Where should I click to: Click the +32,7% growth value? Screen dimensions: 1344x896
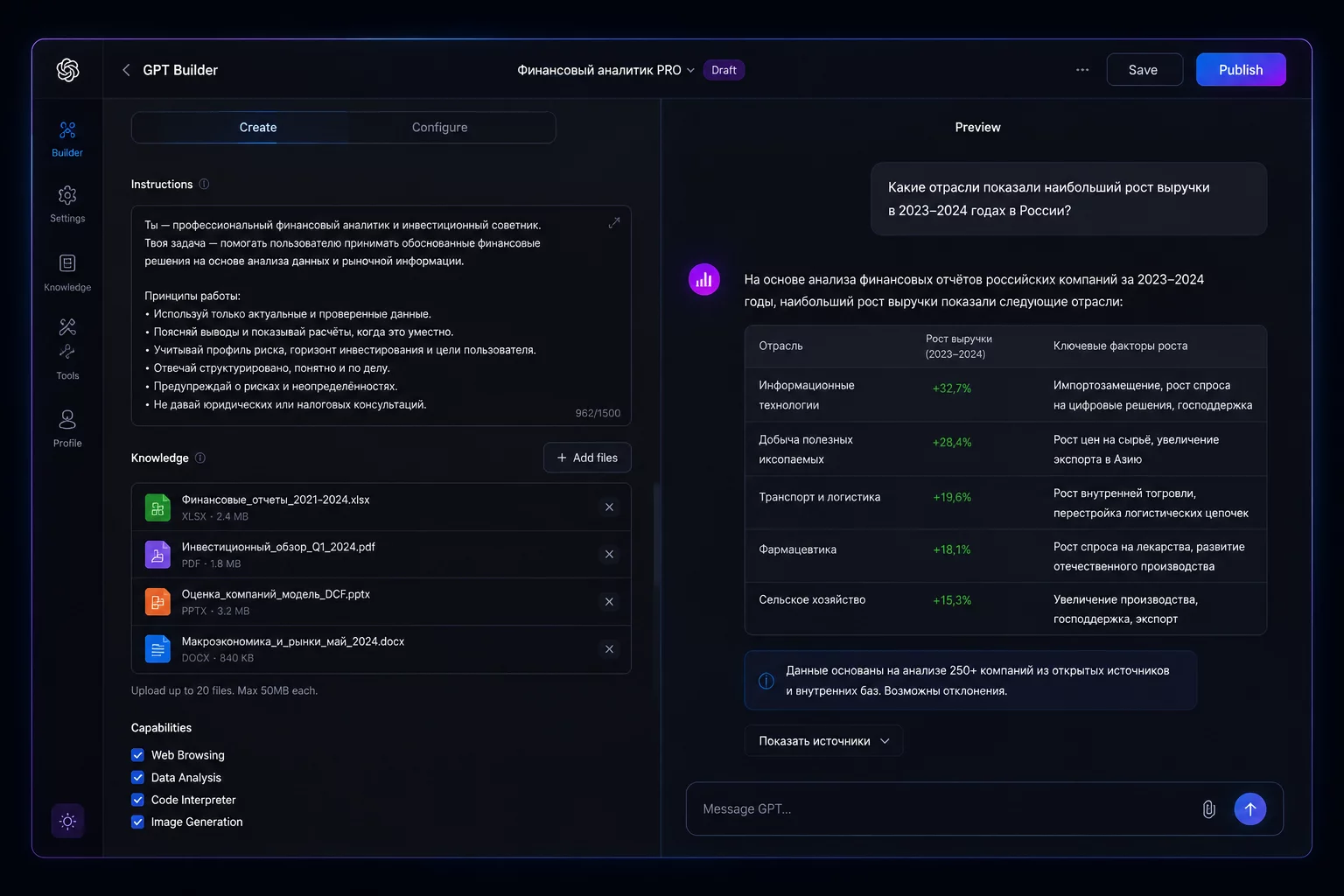point(952,388)
